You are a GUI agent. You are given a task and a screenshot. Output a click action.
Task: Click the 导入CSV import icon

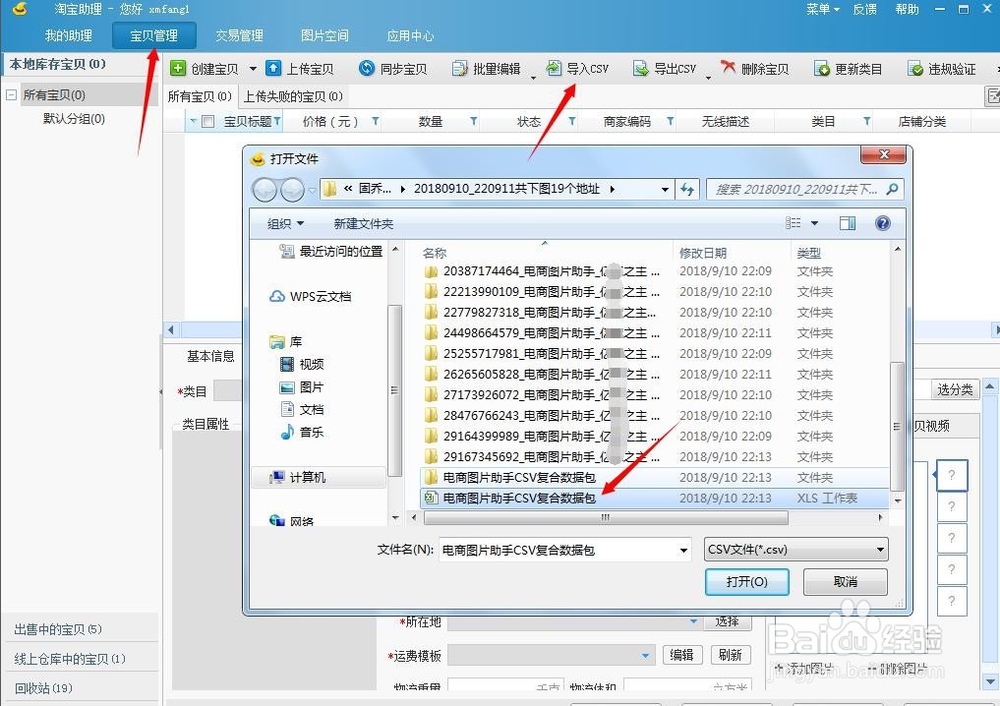tap(554, 68)
